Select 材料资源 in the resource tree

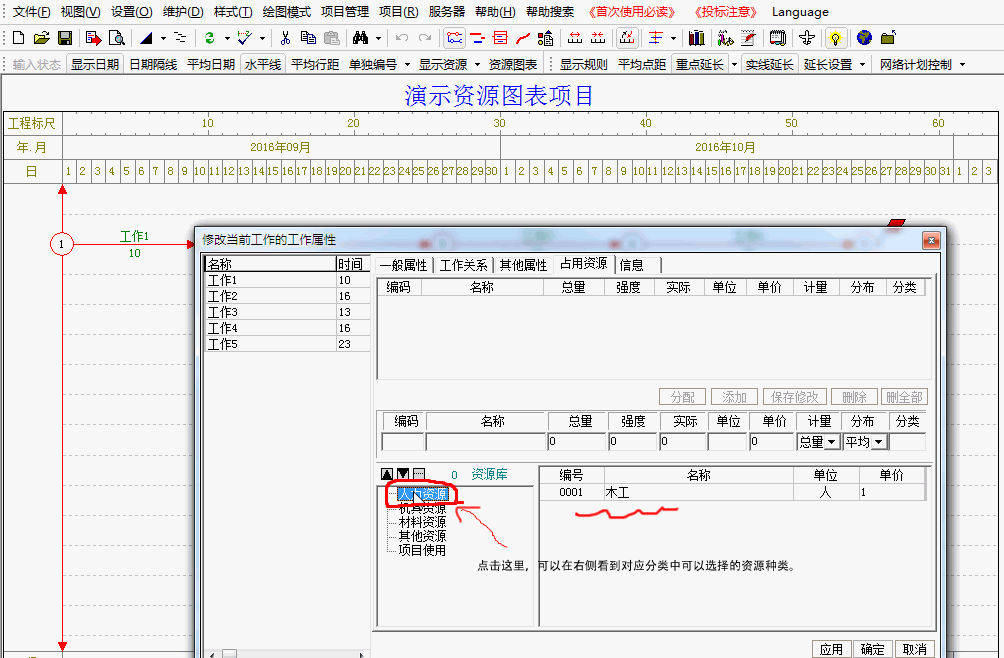click(422, 522)
